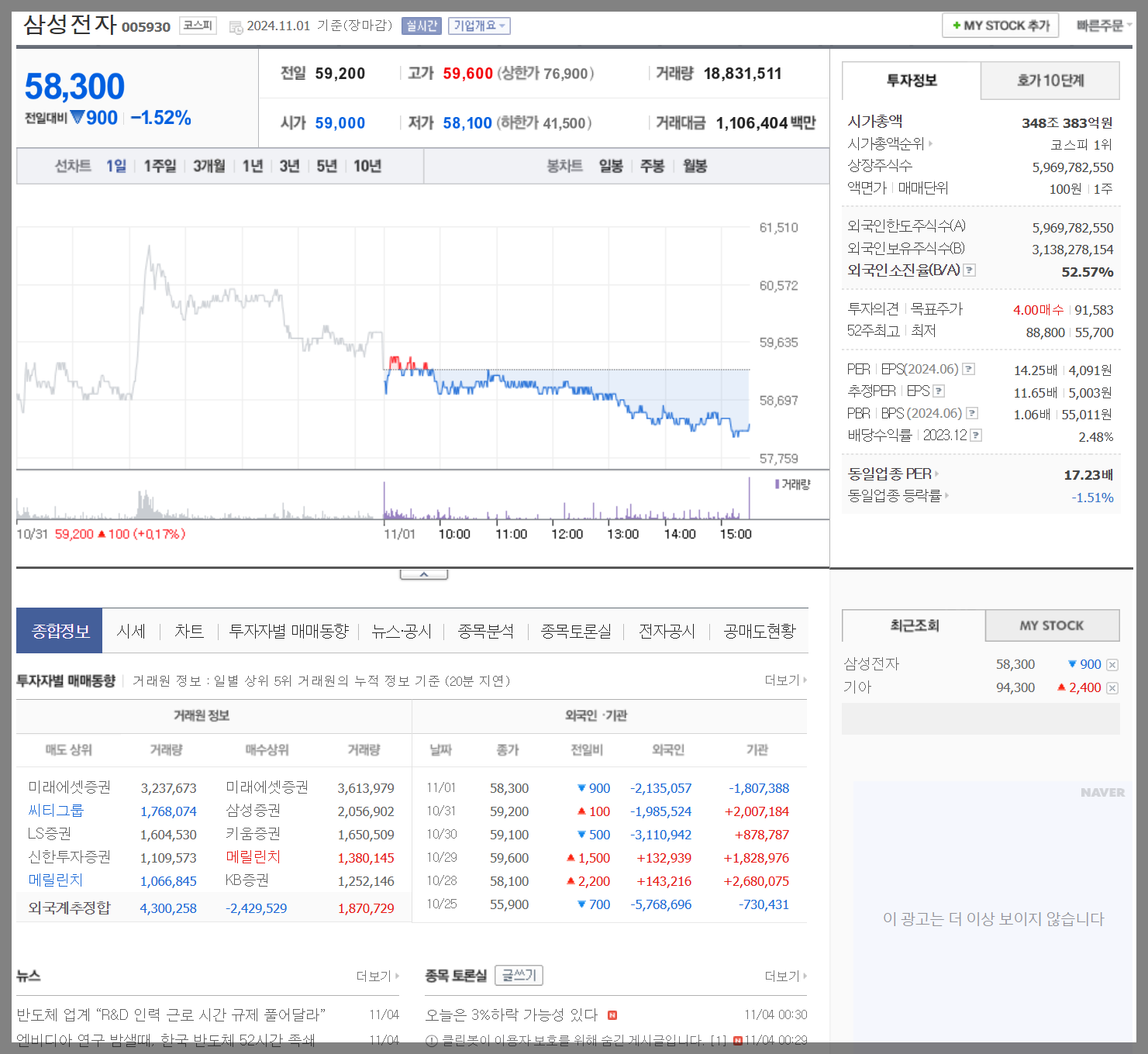Screen dimensions: 1148x1054
Task: Add to MY STOCK 추가
Action: 1001,26
